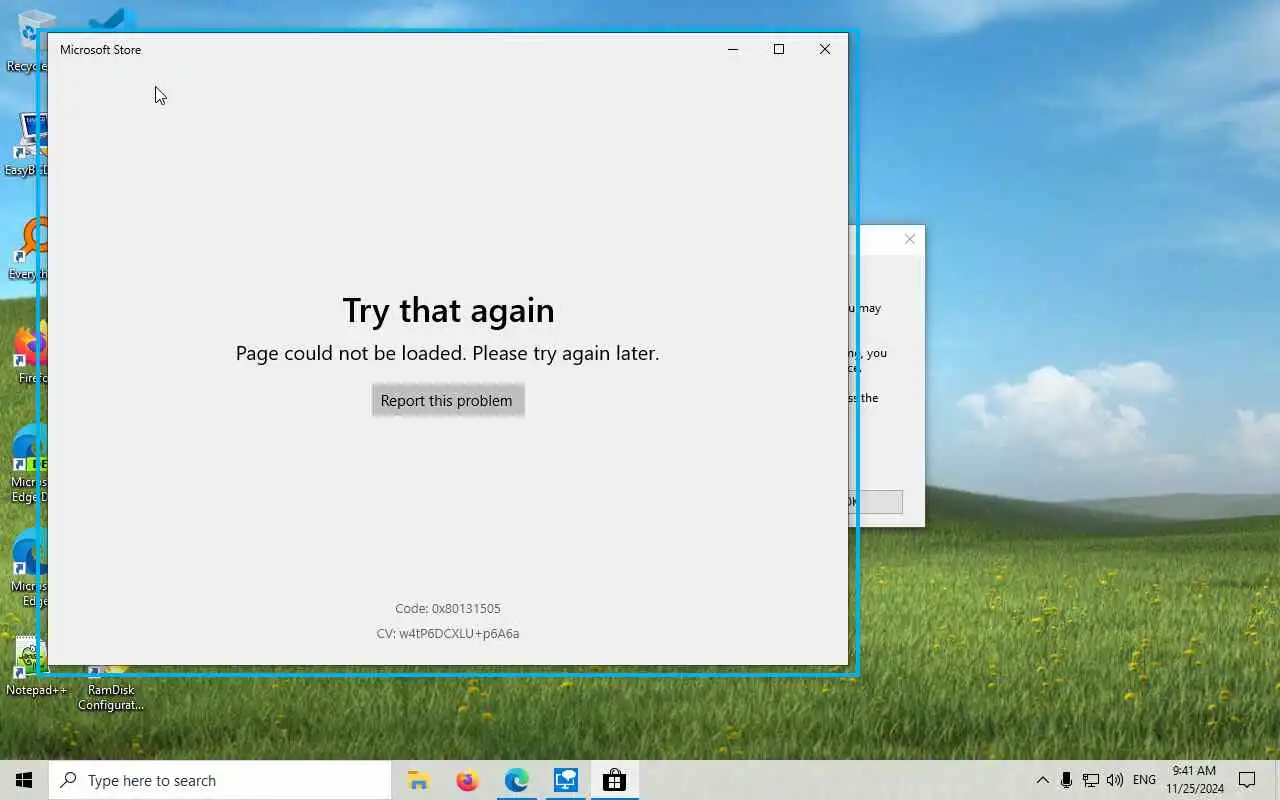The width and height of the screenshot is (1280, 800).
Task: Click the microphone tray icon
Action: coord(1067,780)
